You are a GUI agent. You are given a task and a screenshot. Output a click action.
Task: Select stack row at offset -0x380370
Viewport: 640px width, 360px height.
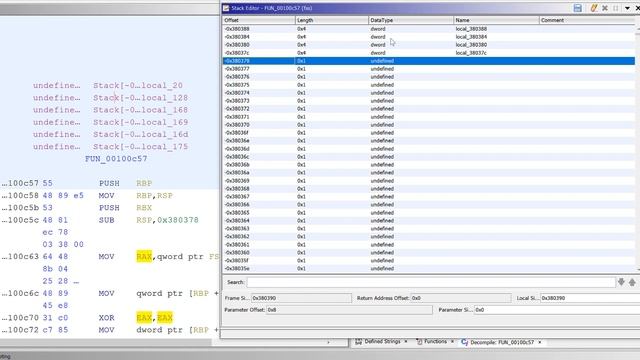click(429, 125)
